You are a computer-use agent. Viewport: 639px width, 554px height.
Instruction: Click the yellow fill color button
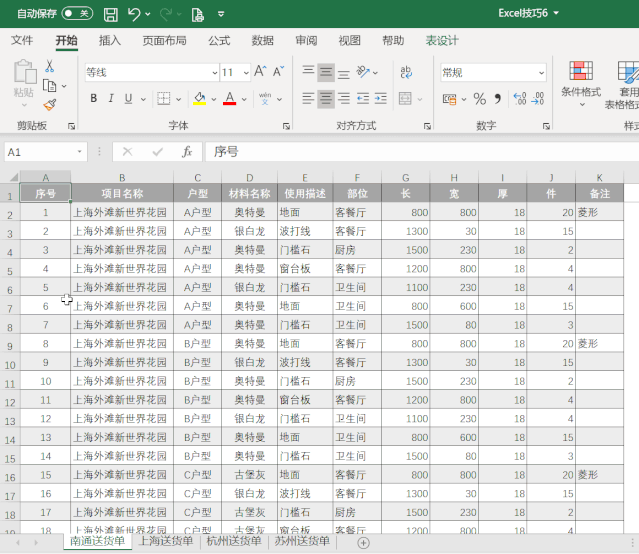199,98
